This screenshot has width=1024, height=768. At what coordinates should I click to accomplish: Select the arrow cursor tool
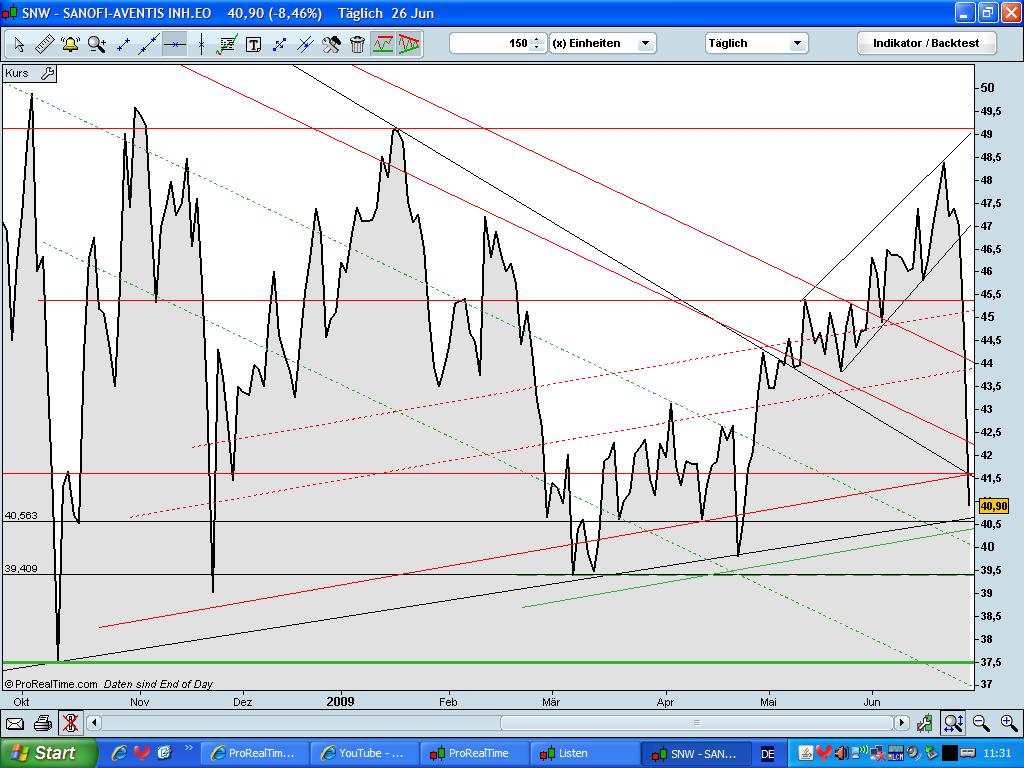[19, 44]
